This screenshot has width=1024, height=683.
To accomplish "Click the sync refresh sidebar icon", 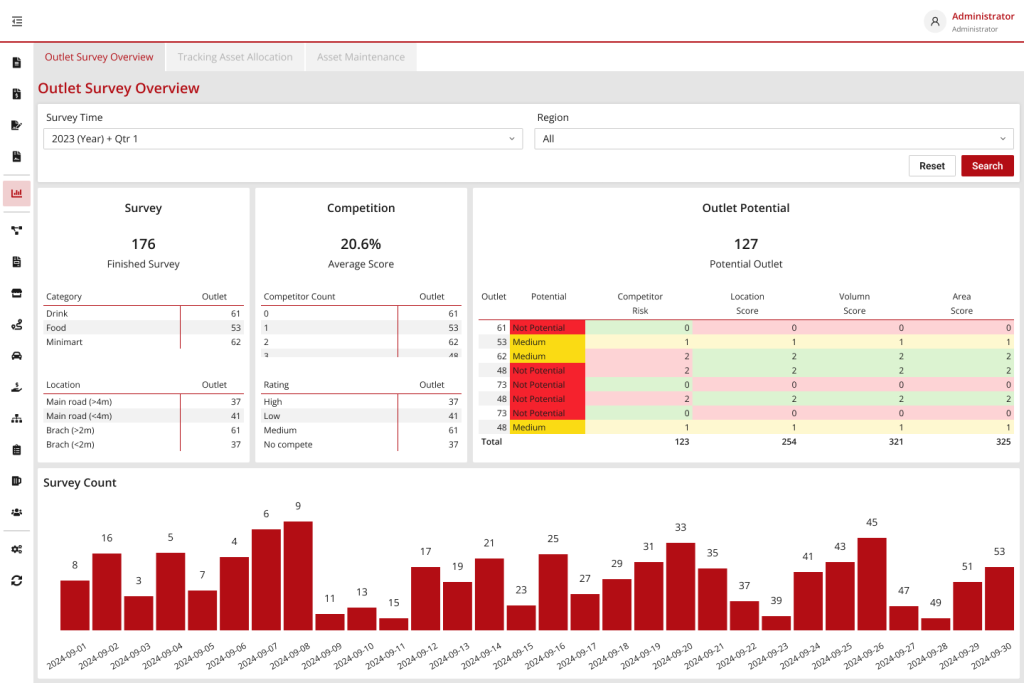I will [x=16, y=580].
